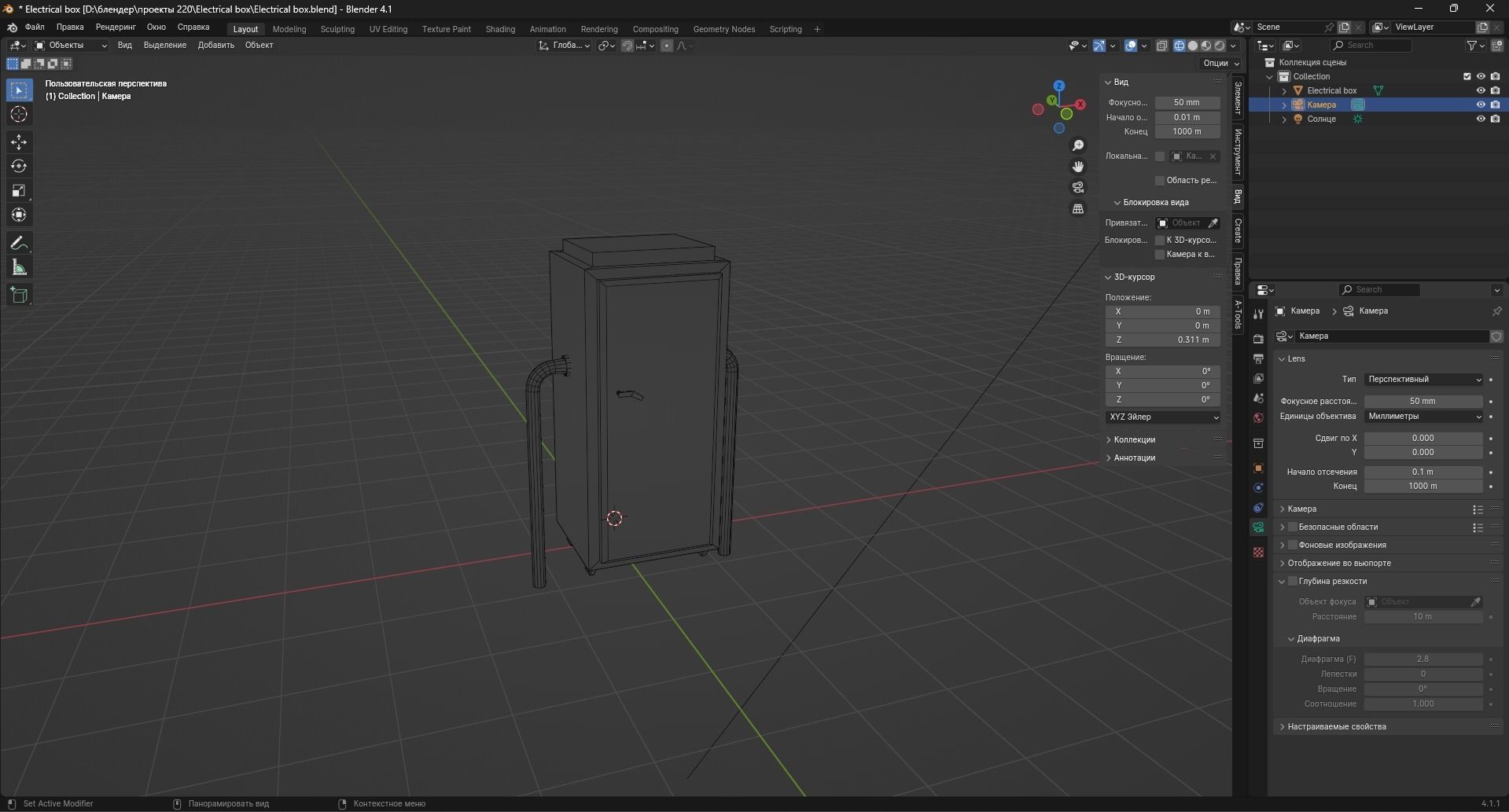Click the Pan view hand icon
This screenshot has width=1509, height=812.
point(1078,167)
